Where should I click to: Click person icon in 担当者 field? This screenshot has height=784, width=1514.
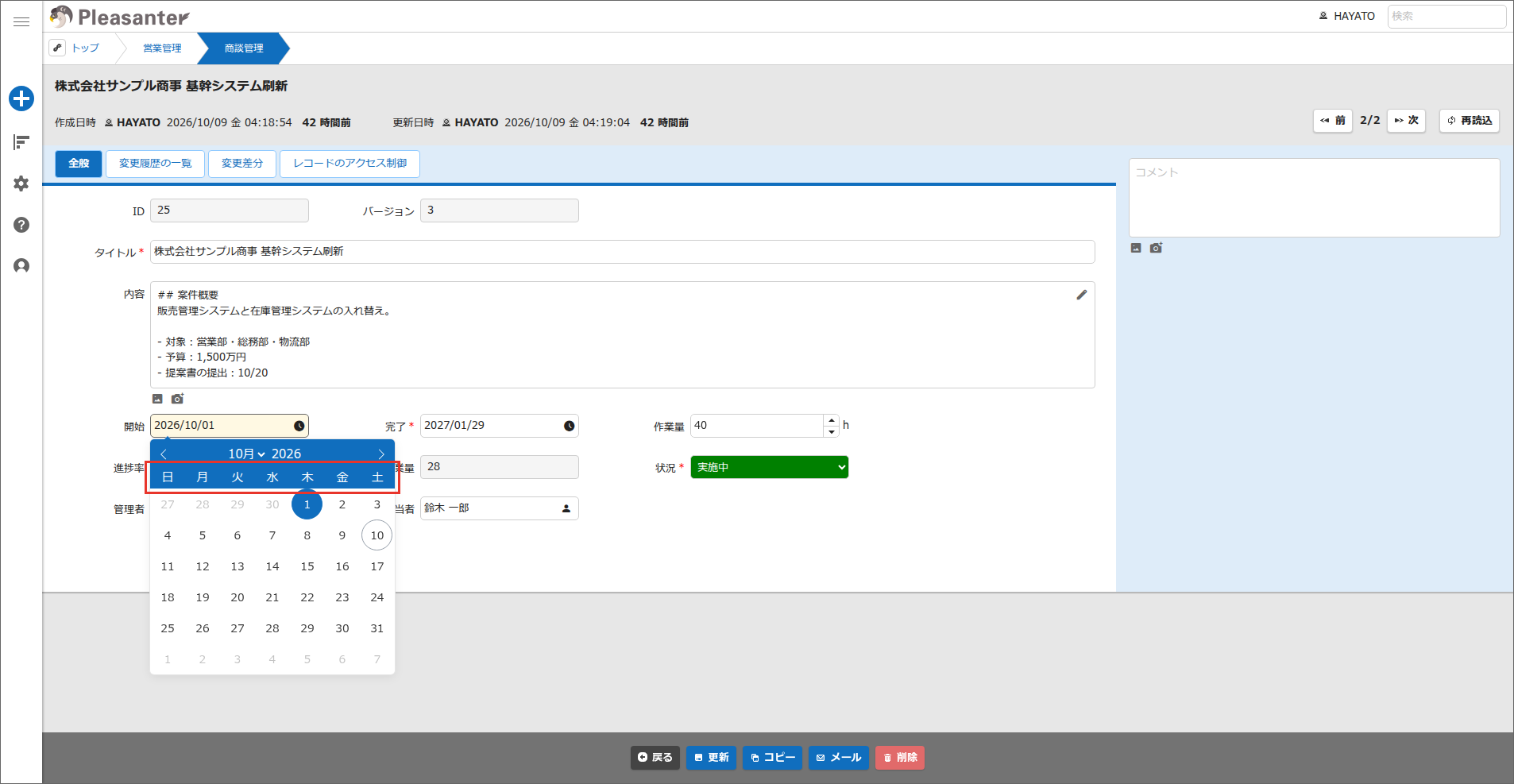click(566, 508)
